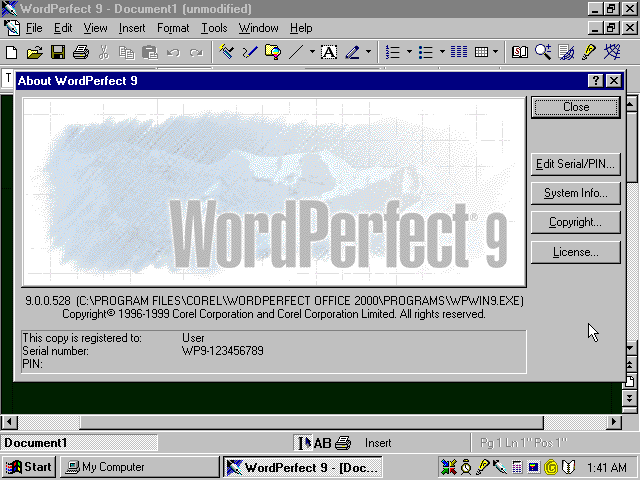This screenshot has width=640, height=480.
Task: Click the shadow cursor status bar icon
Action: click(303, 443)
